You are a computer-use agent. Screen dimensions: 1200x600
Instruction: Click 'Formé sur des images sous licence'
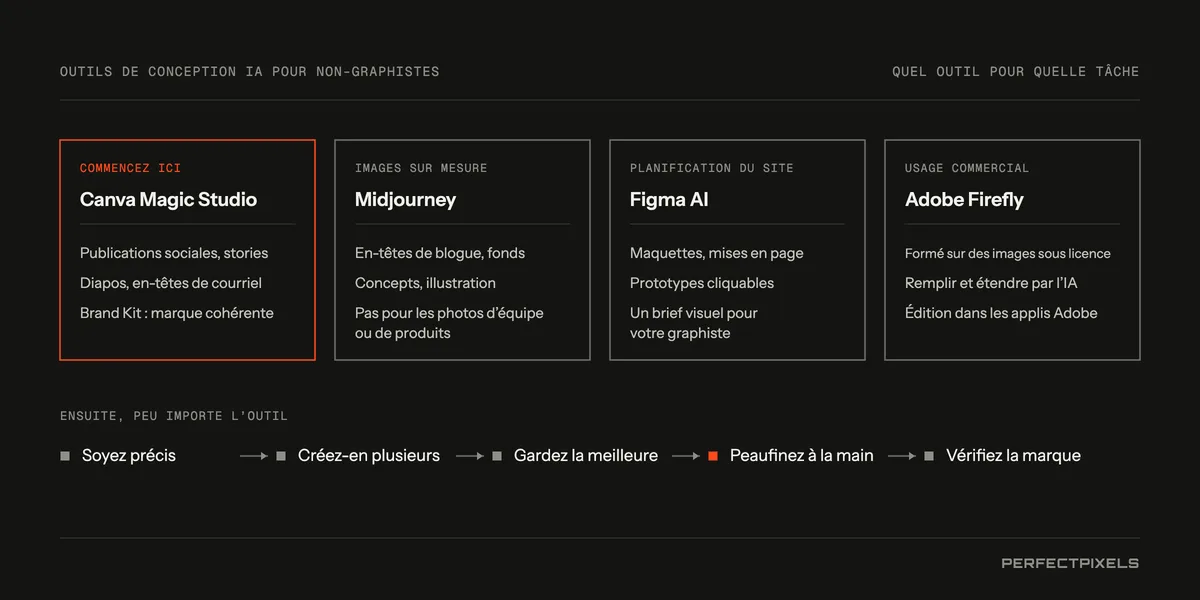pos(1008,253)
